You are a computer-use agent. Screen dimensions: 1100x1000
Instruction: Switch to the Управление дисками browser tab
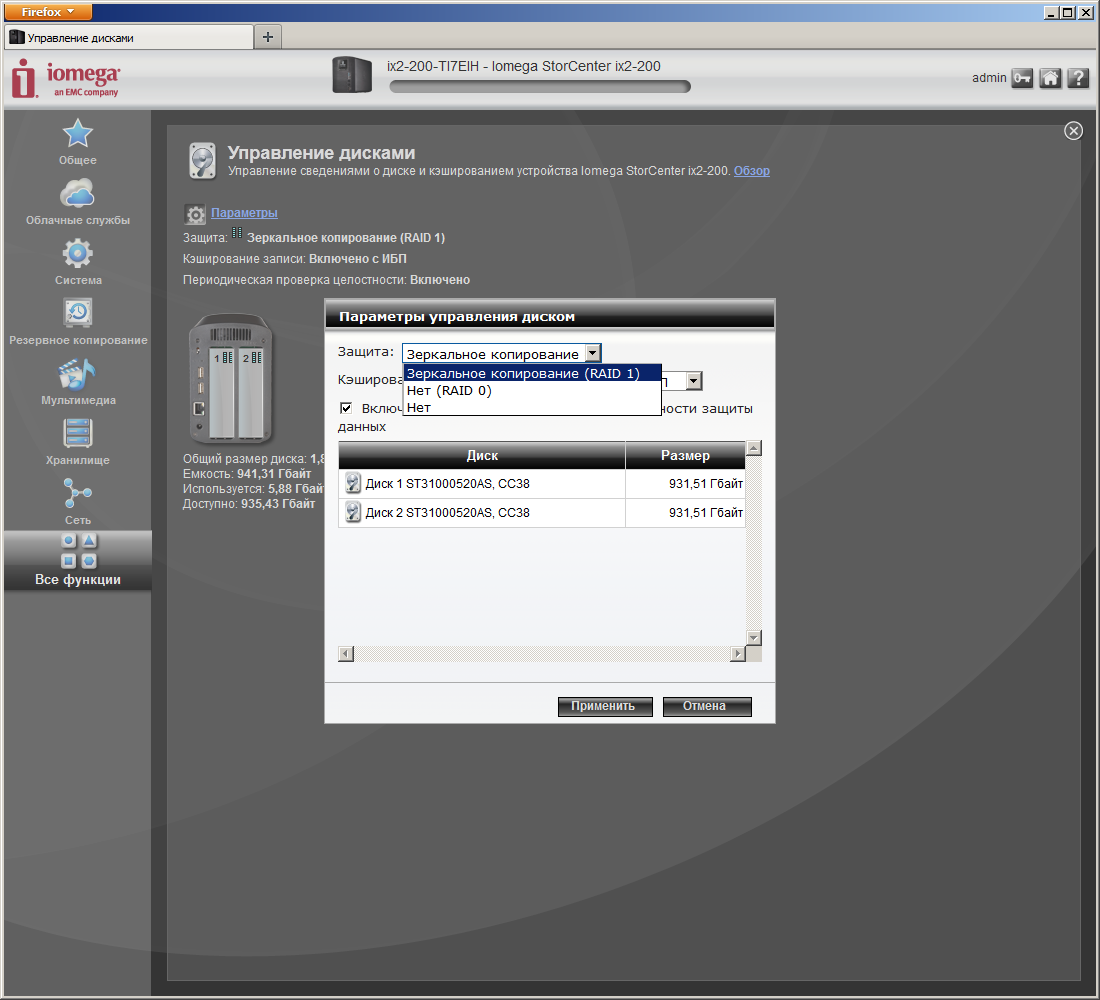click(129, 37)
